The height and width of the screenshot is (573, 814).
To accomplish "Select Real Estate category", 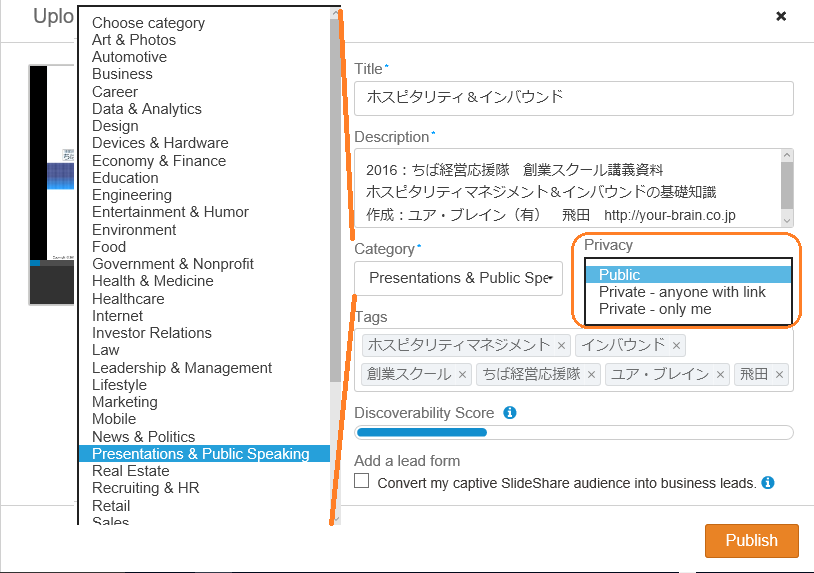I will coord(131,471).
